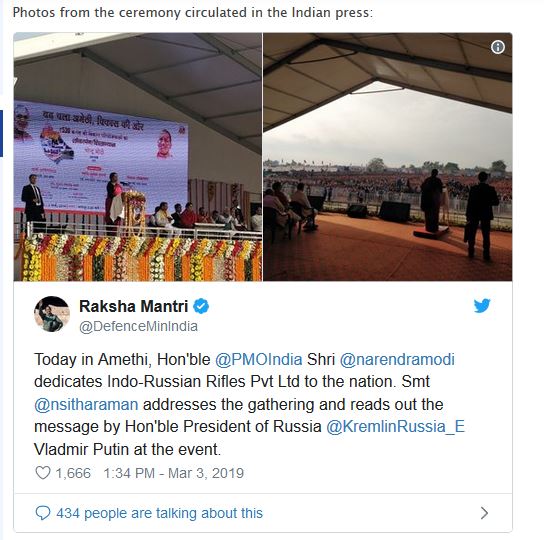Click the heart like icon
The image size is (544, 540).
[x=43, y=473]
